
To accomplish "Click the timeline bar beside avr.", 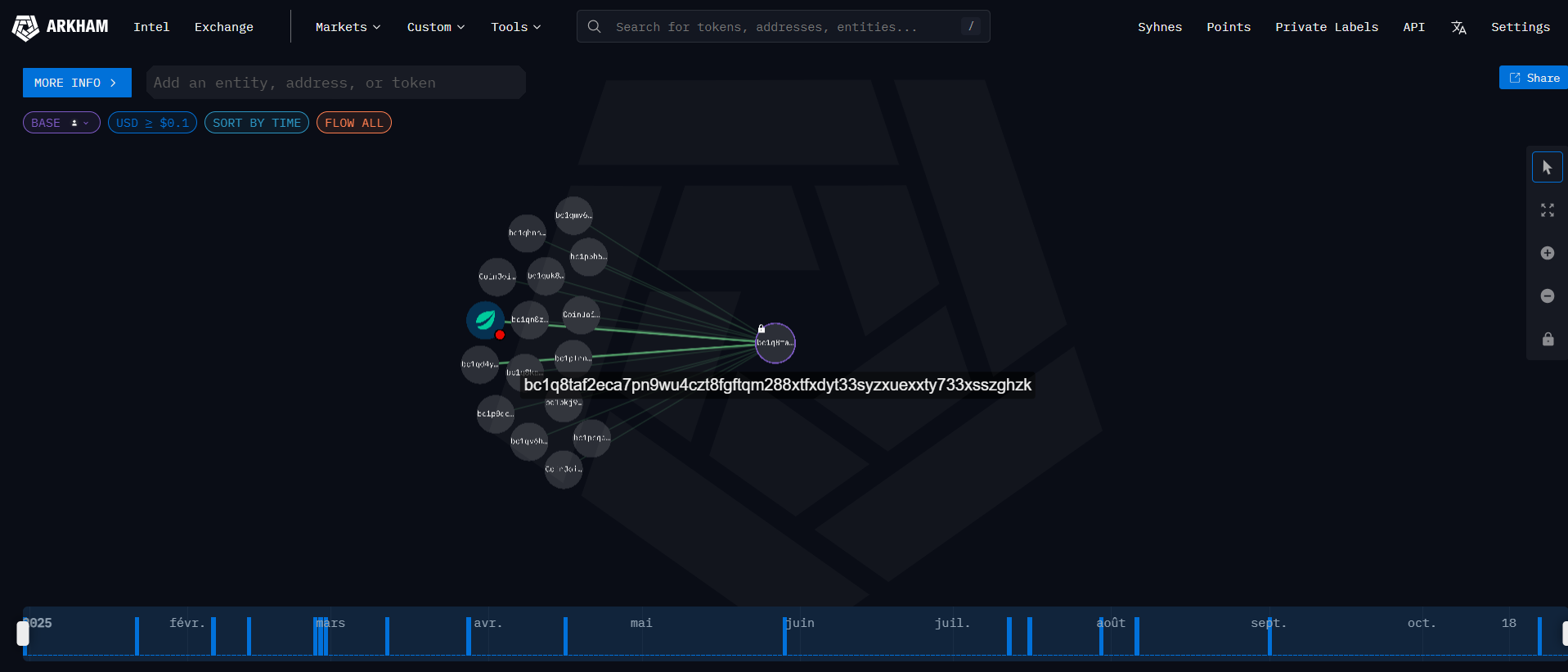I will (x=469, y=636).
